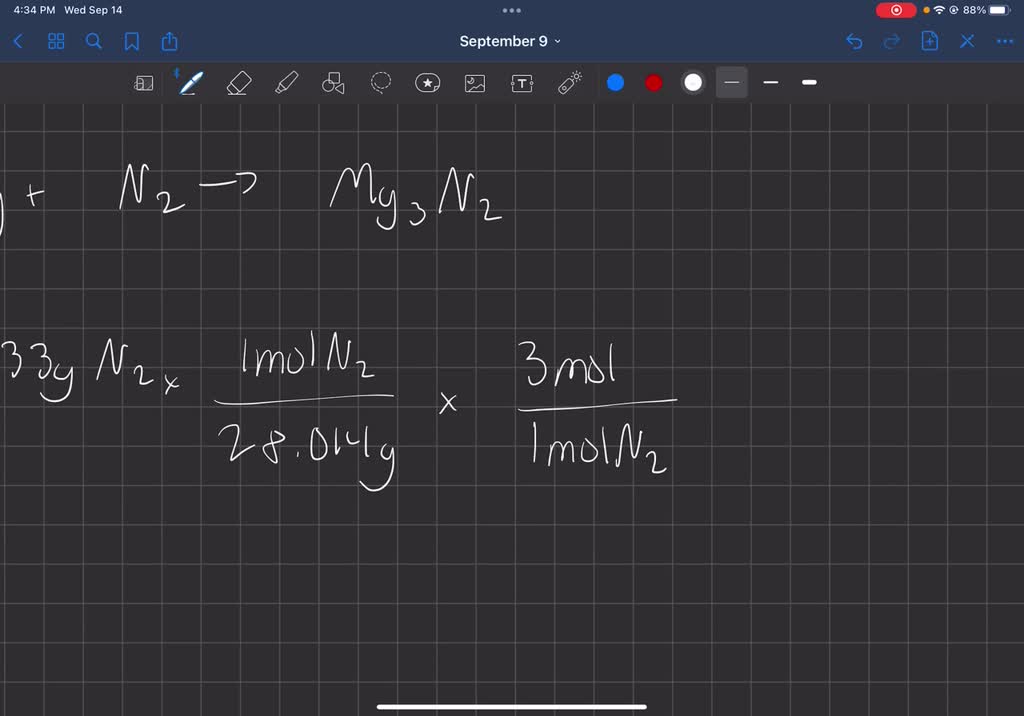The height and width of the screenshot is (716, 1024).
Task: Activate the Lasso selection tool
Action: tap(380, 83)
